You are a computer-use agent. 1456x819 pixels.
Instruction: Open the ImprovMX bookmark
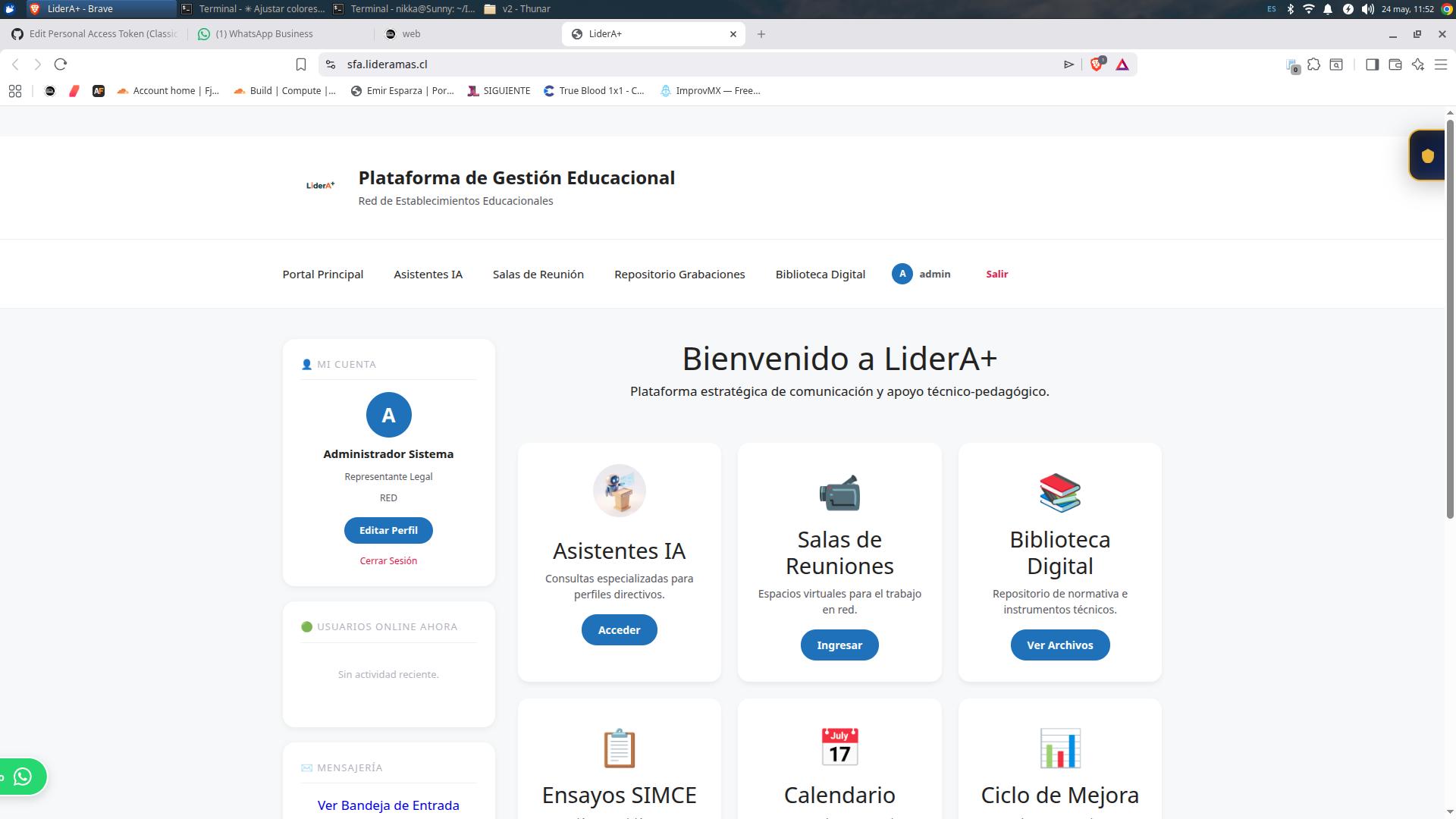(711, 91)
